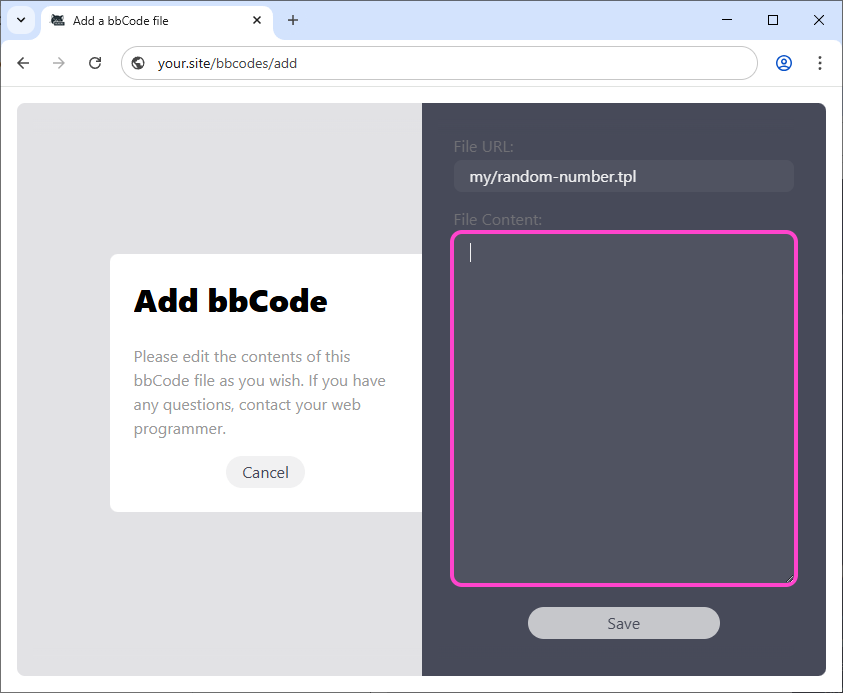Open a new browser tab
Image resolution: width=843 pixels, height=693 pixels.
(x=293, y=20)
